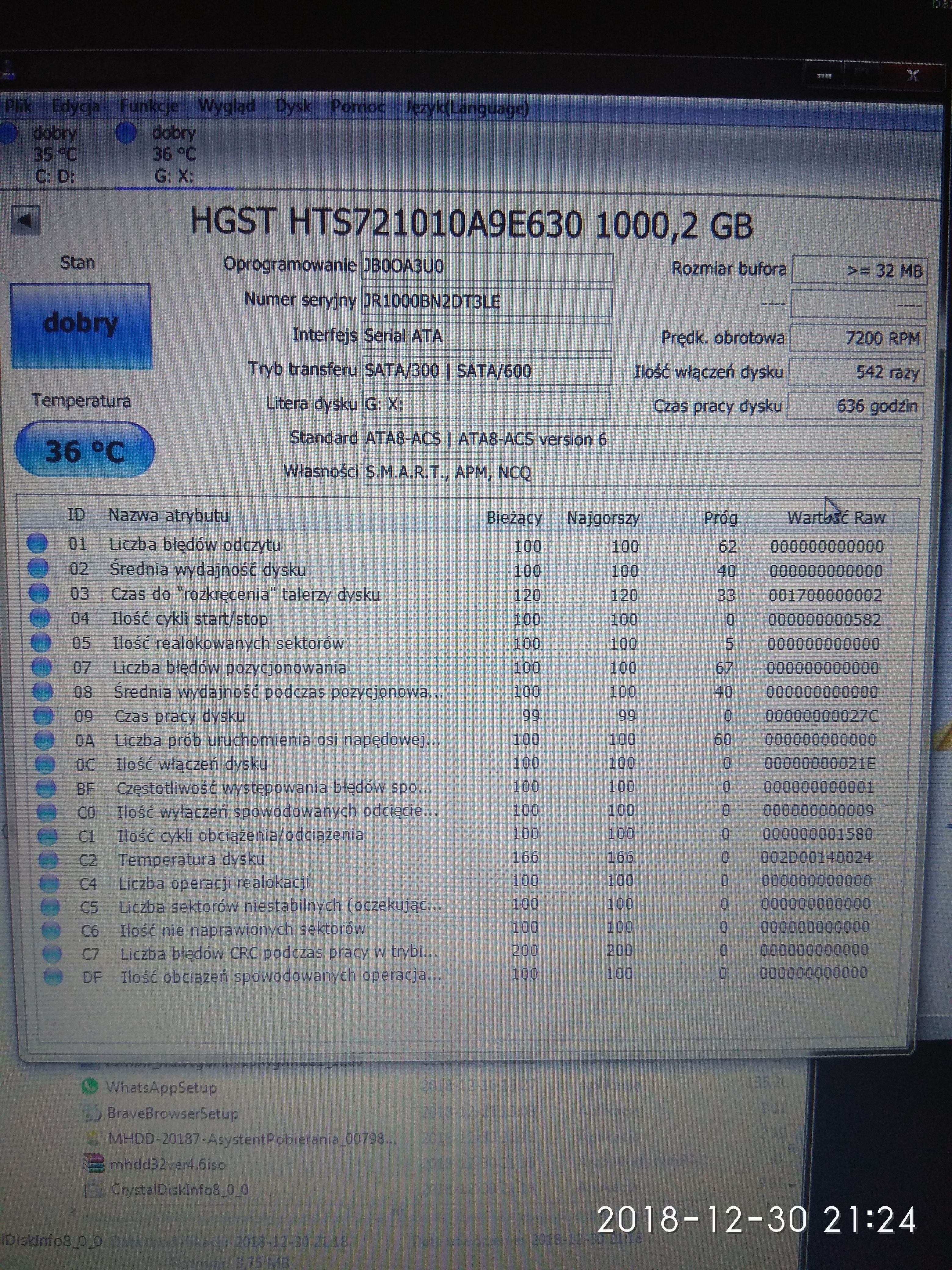This screenshot has width=952, height=1270.
Task: Click the '636 godzin' working hours box
Action: tap(855, 406)
